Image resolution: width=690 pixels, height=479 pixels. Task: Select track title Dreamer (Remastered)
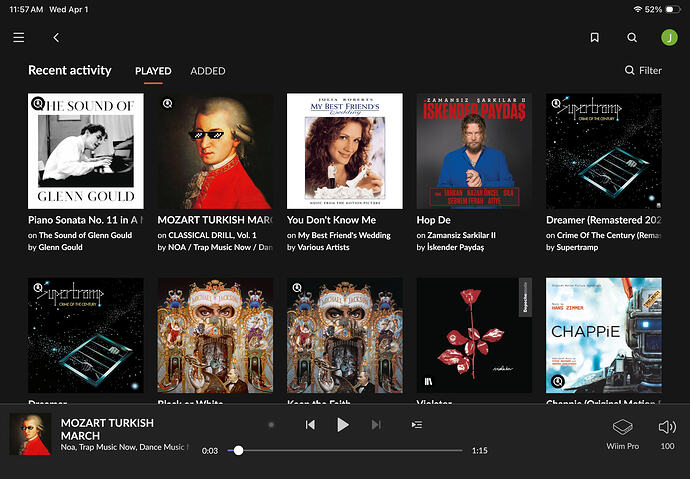(x=604, y=220)
